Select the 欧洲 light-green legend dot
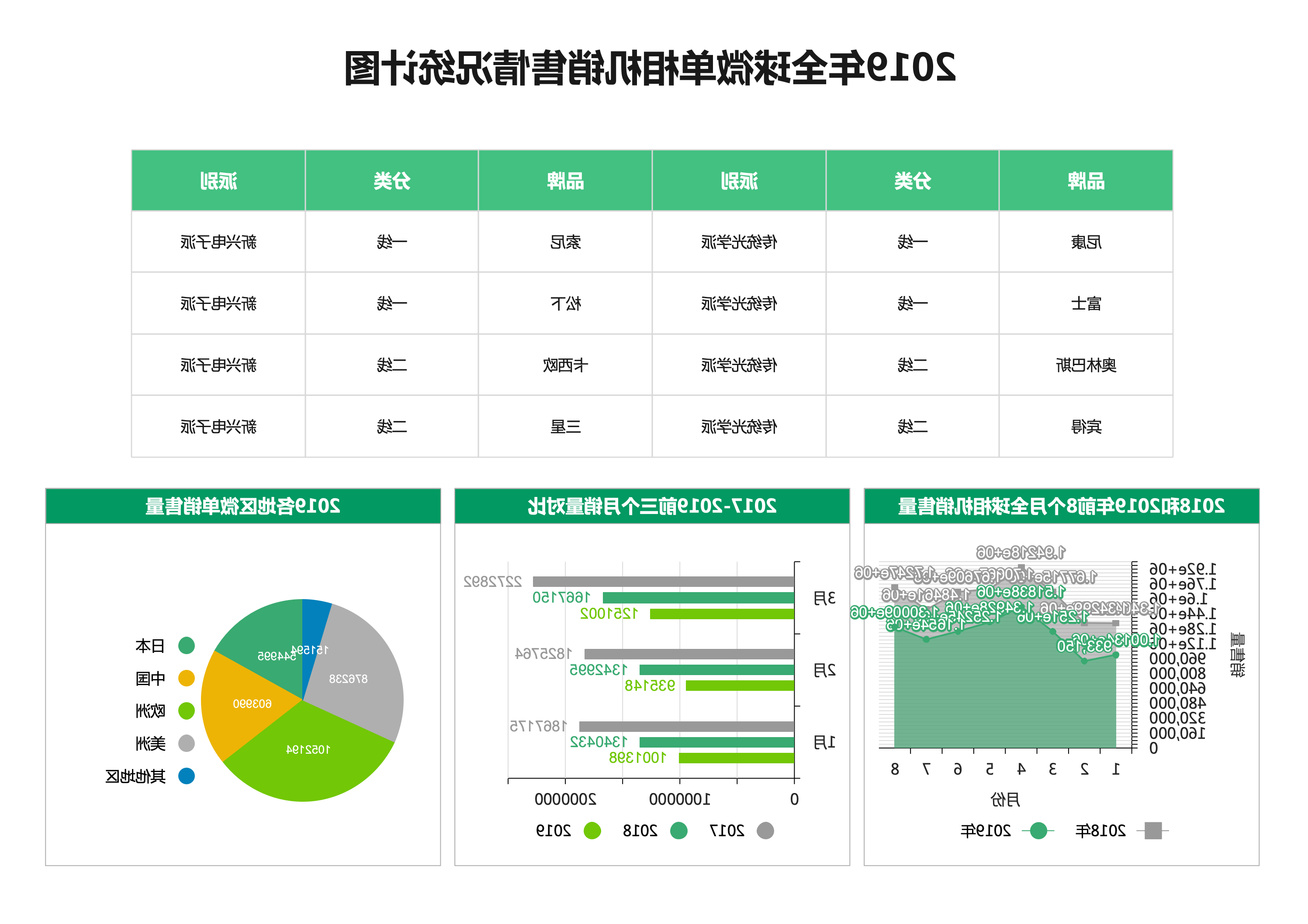The height and width of the screenshot is (924, 1308). pyautogui.click(x=186, y=710)
